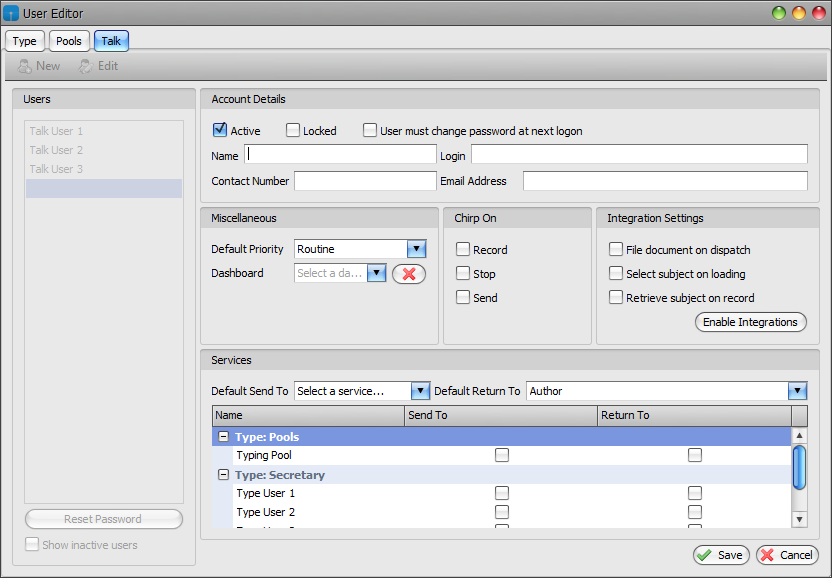This screenshot has height=578, width=832.
Task: Click the New user toolbar icon
Action: click(24, 66)
